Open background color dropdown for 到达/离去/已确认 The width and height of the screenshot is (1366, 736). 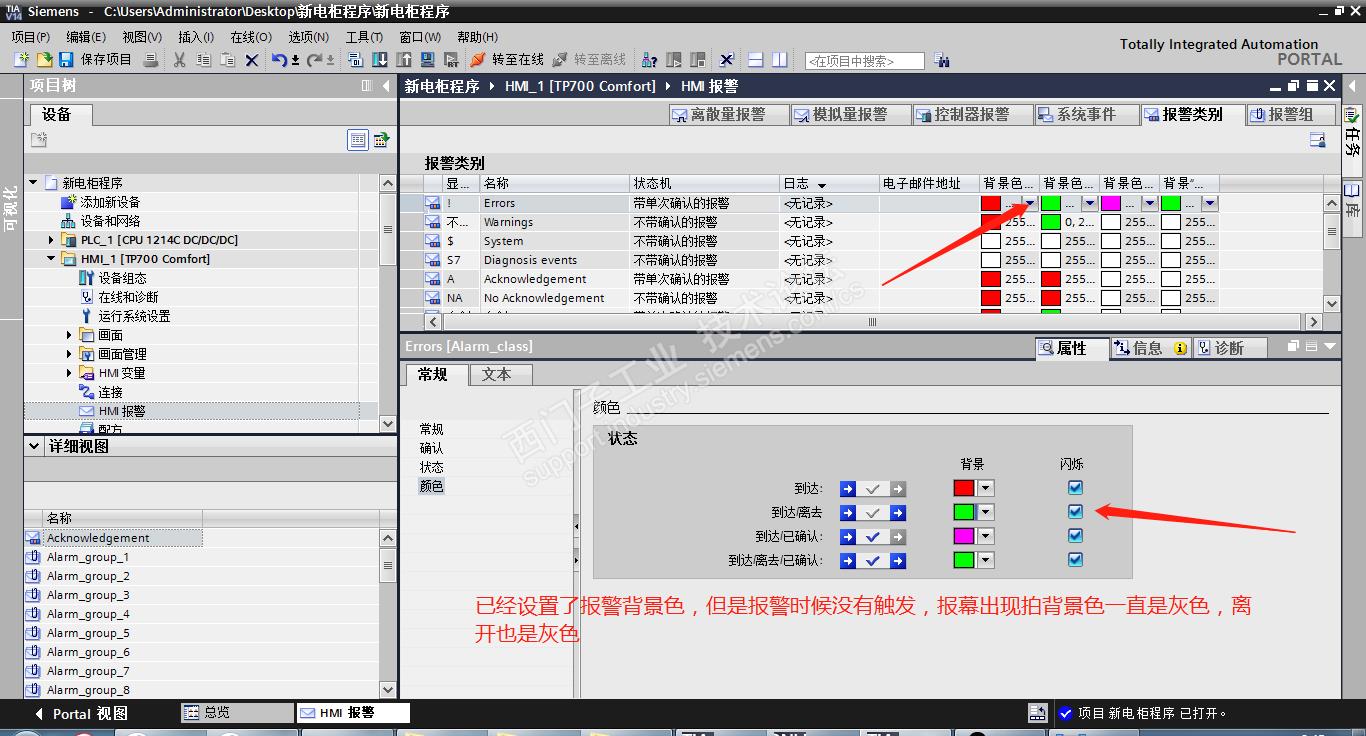click(985, 561)
